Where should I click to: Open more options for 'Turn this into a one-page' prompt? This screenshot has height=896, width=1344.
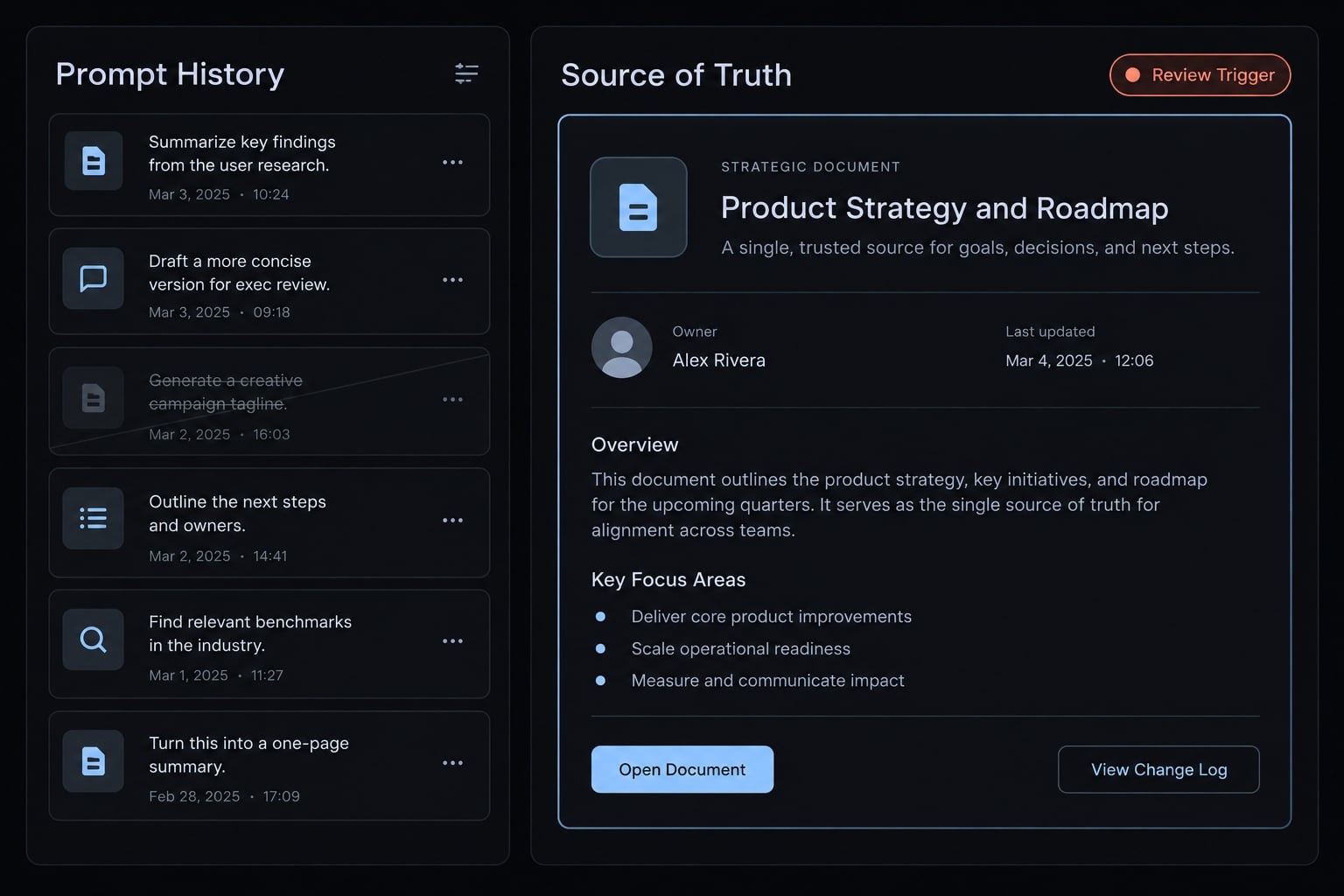pyautogui.click(x=452, y=763)
